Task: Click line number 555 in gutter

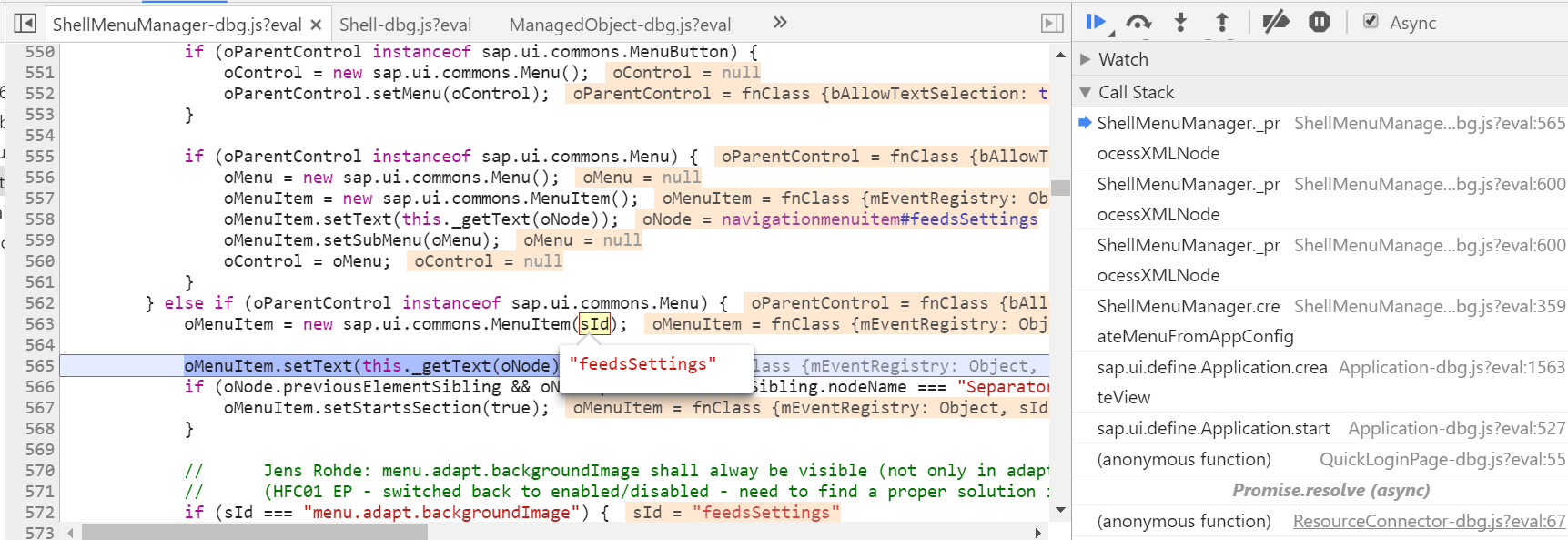Action: tap(40, 156)
